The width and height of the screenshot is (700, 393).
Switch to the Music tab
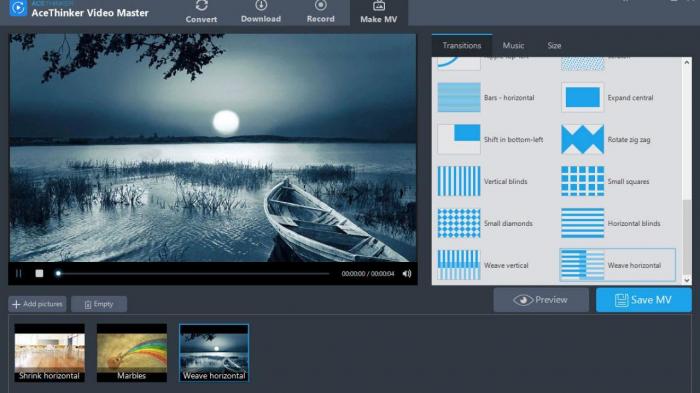[513, 46]
